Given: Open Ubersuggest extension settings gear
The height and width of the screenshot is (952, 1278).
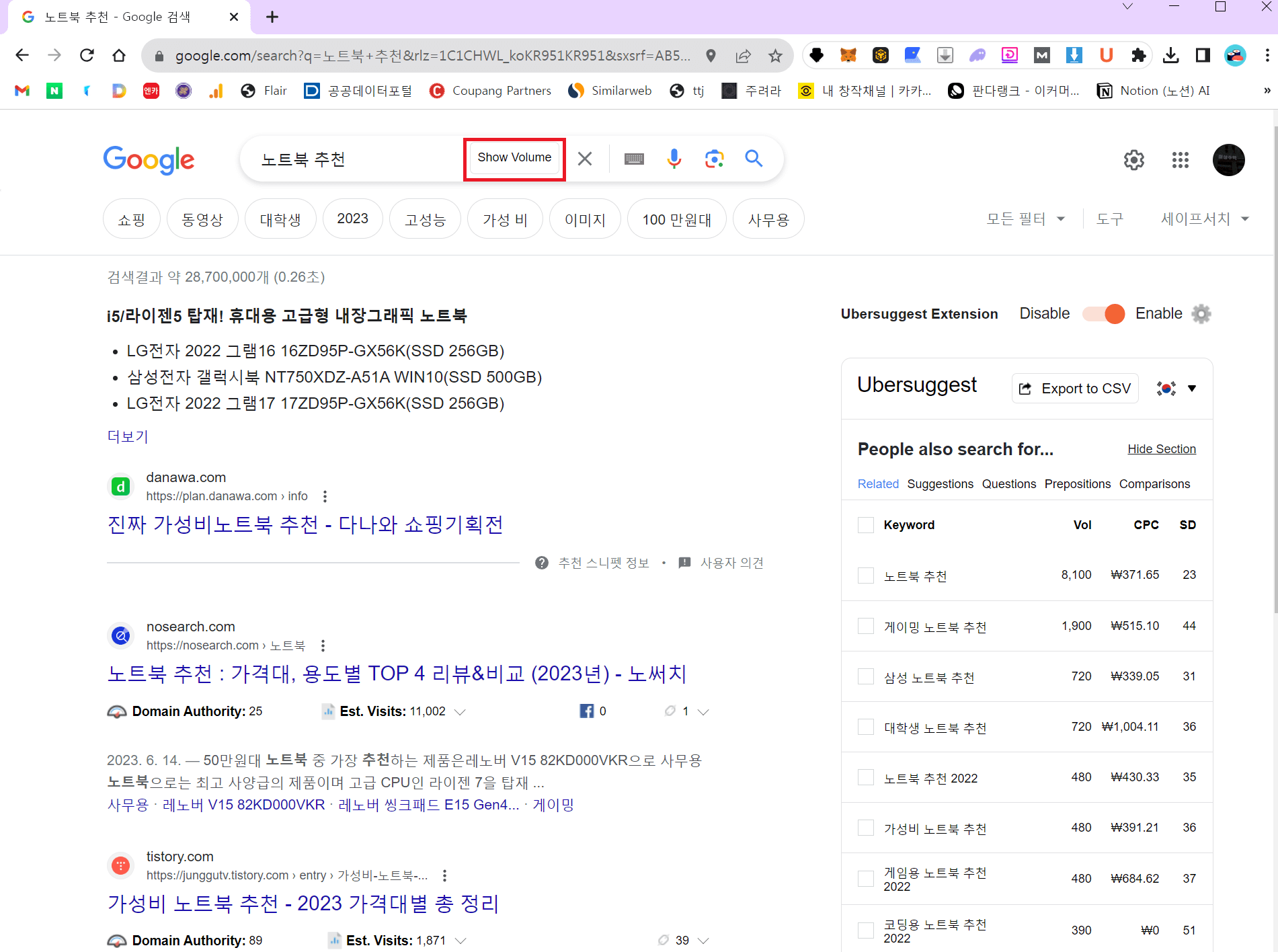Looking at the screenshot, I should 1201,314.
